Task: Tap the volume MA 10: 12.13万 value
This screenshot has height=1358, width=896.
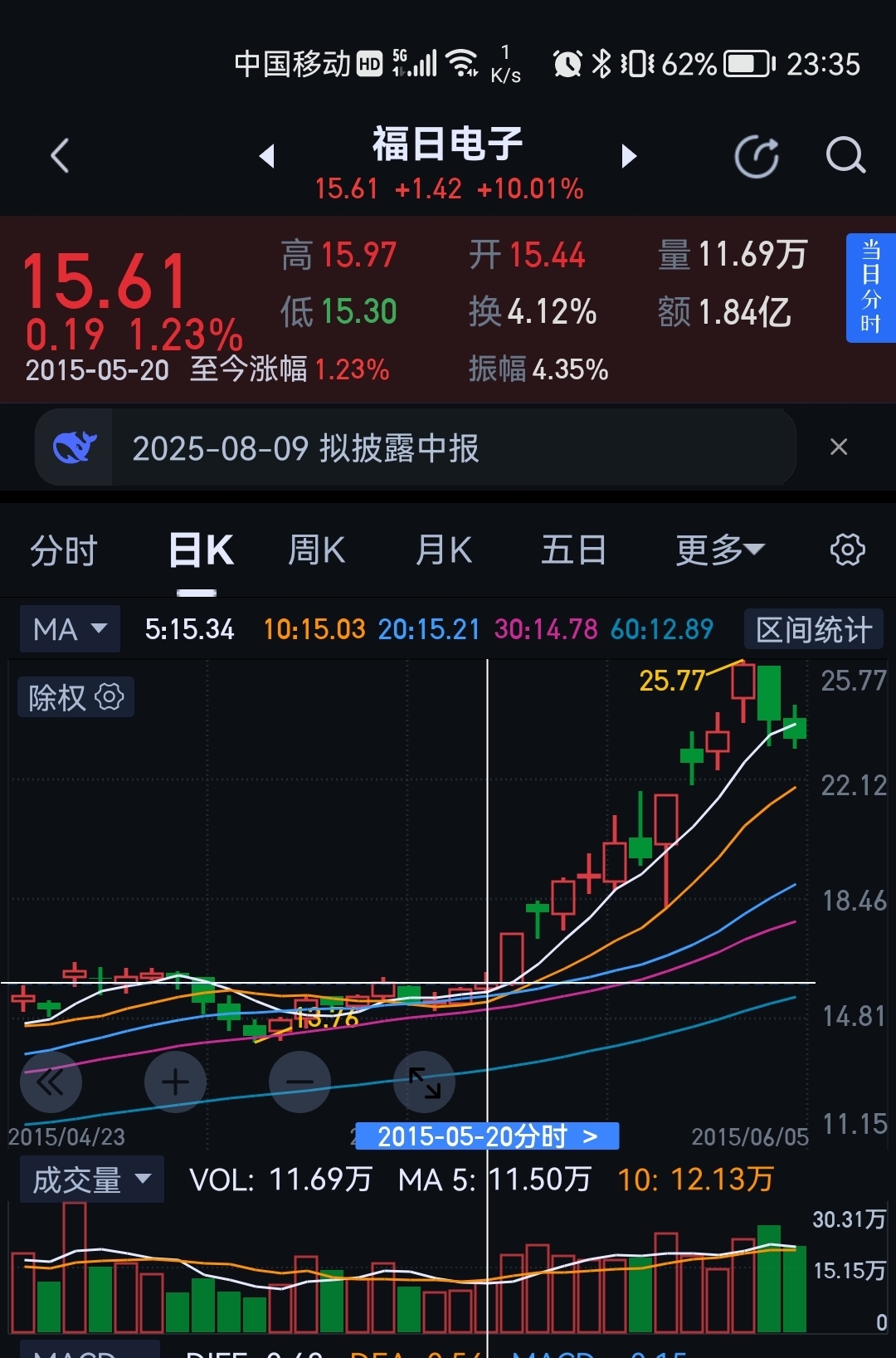Action: pyautogui.click(x=695, y=1180)
